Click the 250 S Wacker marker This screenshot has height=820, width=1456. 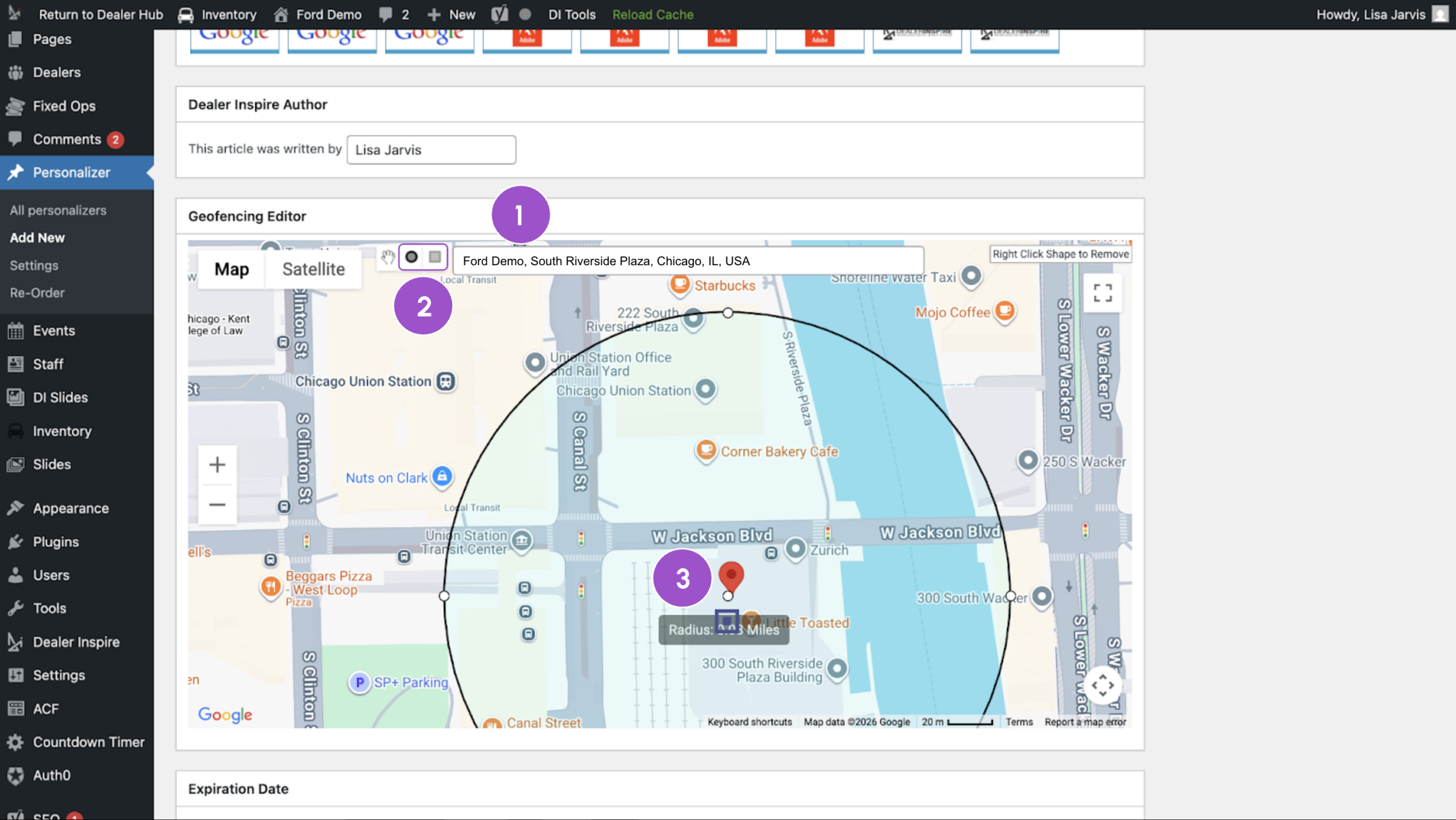pyautogui.click(x=1028, y=461)
